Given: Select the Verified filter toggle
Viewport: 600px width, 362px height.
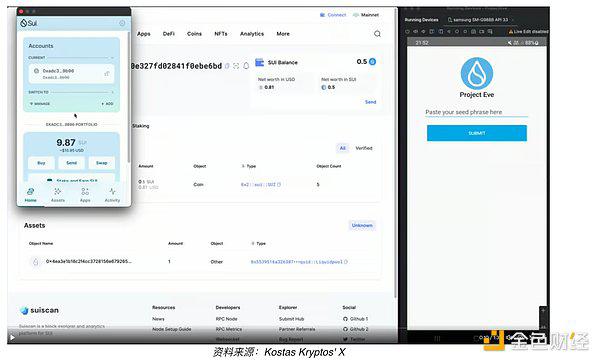Looking at the screenshot, I should click(364, 148).
